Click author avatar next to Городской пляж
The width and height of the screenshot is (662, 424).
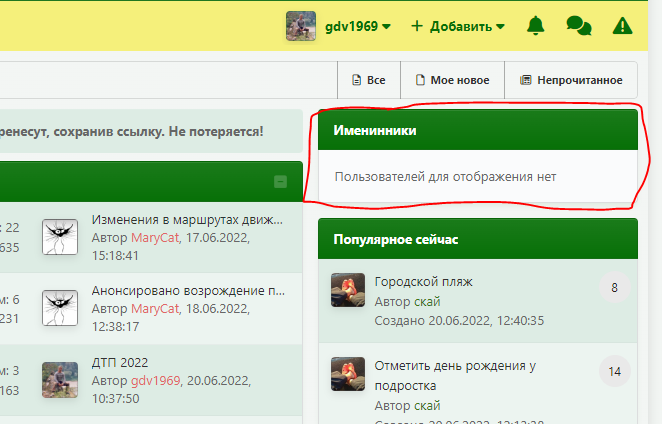pos(348,290)
